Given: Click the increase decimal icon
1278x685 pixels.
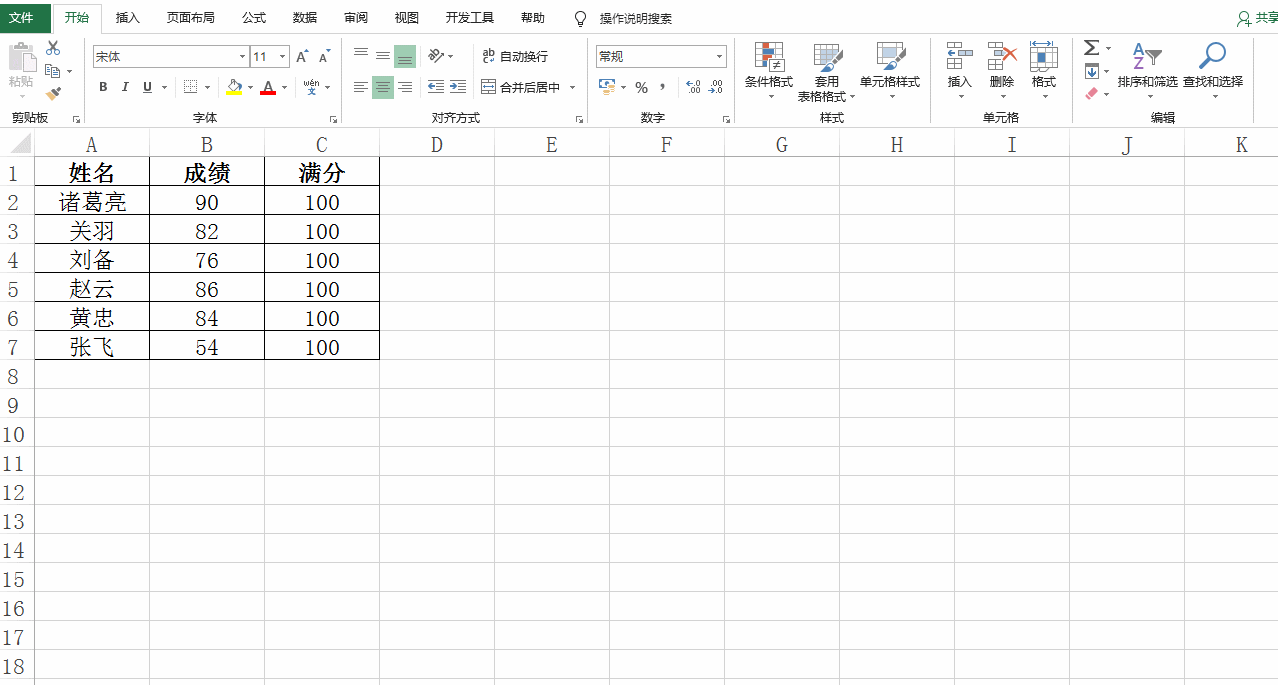Looking at the screenshot, I should coord(692,88).
